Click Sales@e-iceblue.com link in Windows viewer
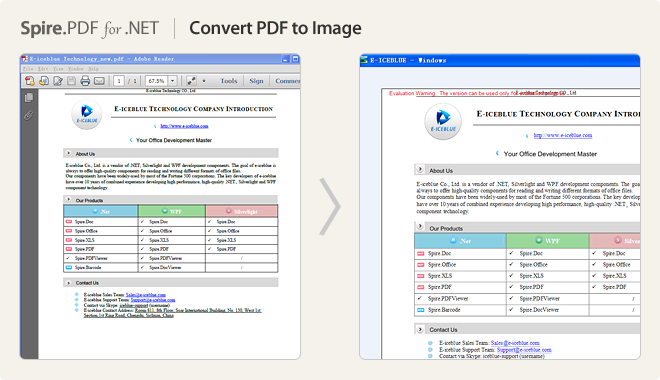This screenshot has width=660, height=380. pyautogui.click(x=515, y=343)
